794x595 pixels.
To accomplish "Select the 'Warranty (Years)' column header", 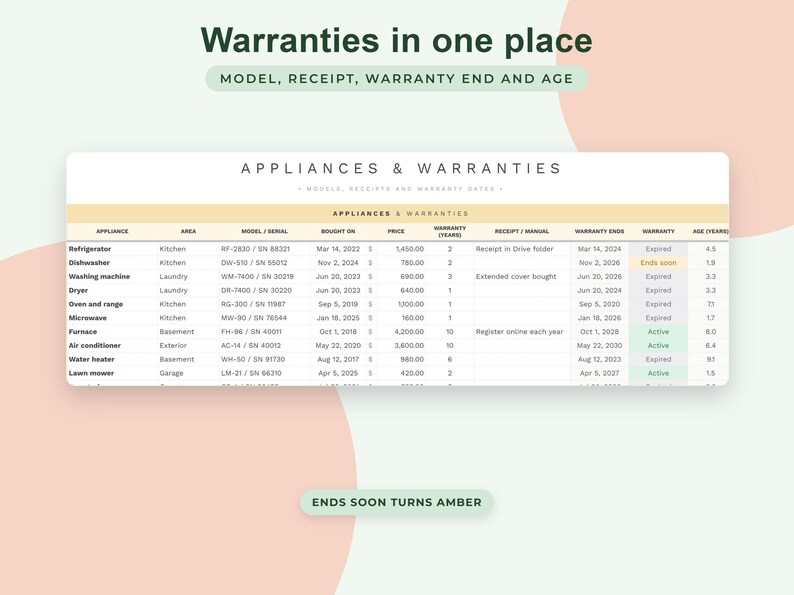I will pyautogui.click(x=450, y=231).
